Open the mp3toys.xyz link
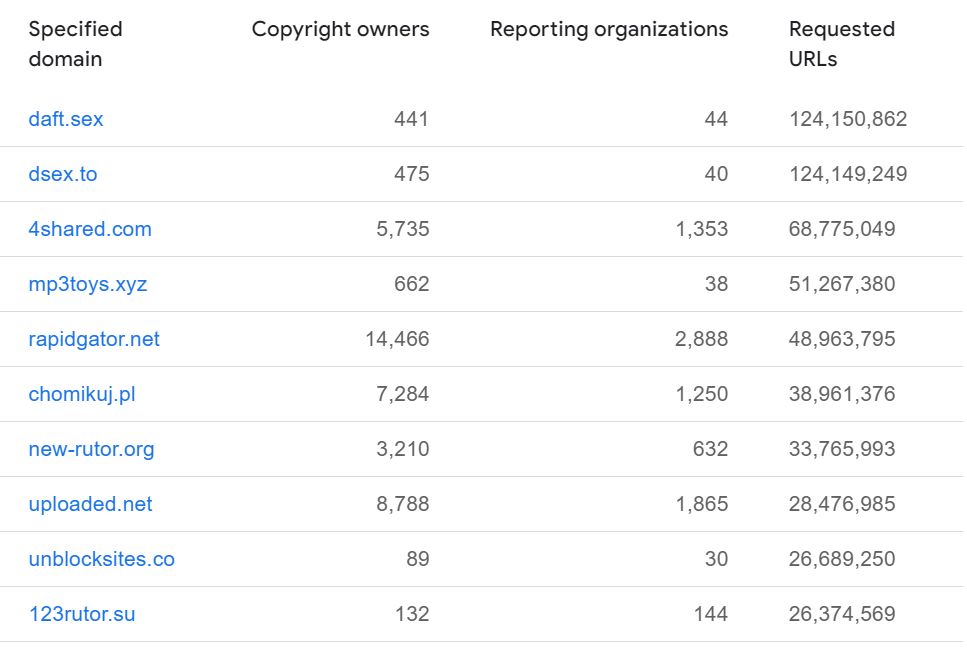The width and height of the screenshot is (967, 652). (x=88, y=284)
